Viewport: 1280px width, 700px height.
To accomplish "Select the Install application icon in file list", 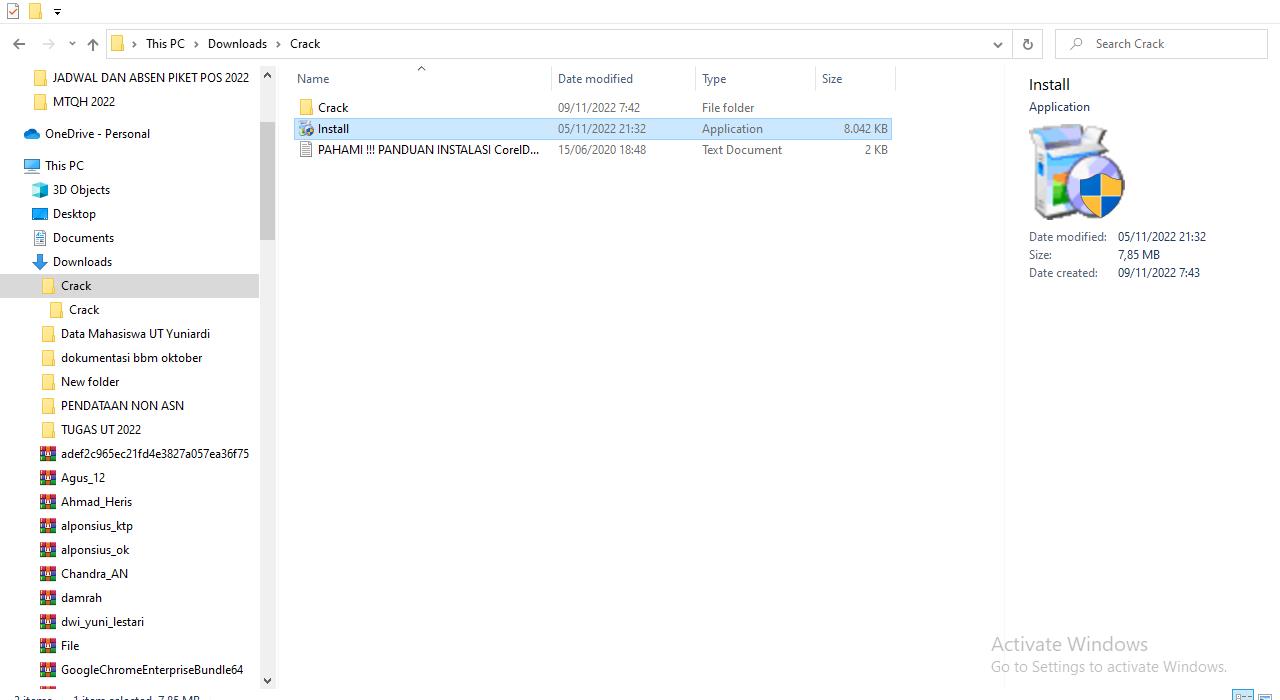I will tap(307, 129).
